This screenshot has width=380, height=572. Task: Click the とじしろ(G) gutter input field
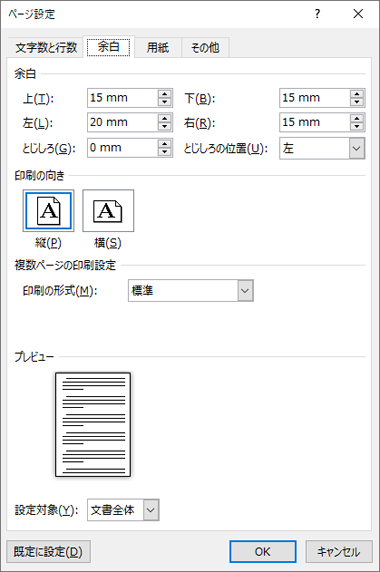[123, 148]
